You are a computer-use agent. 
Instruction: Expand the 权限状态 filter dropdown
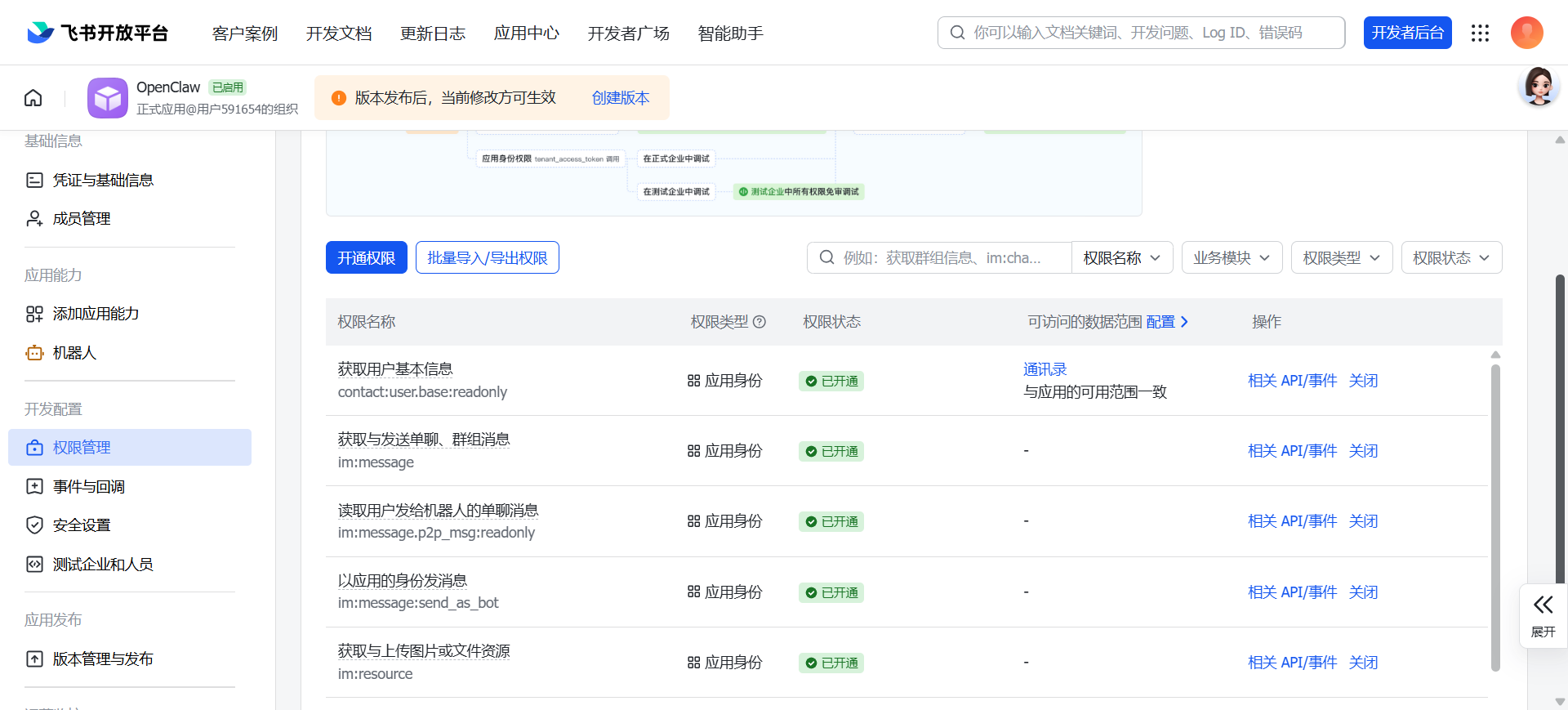pos(1451,258)
